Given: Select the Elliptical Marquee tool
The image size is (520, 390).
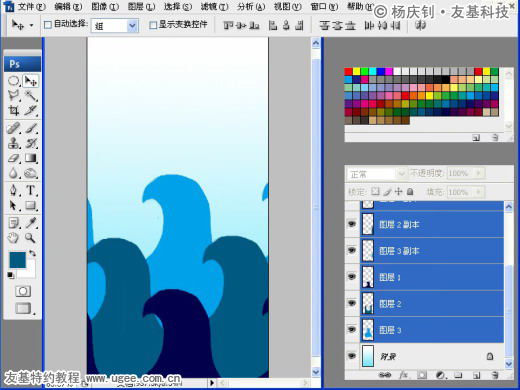Looking at the screenshot, I should [14, 81].
